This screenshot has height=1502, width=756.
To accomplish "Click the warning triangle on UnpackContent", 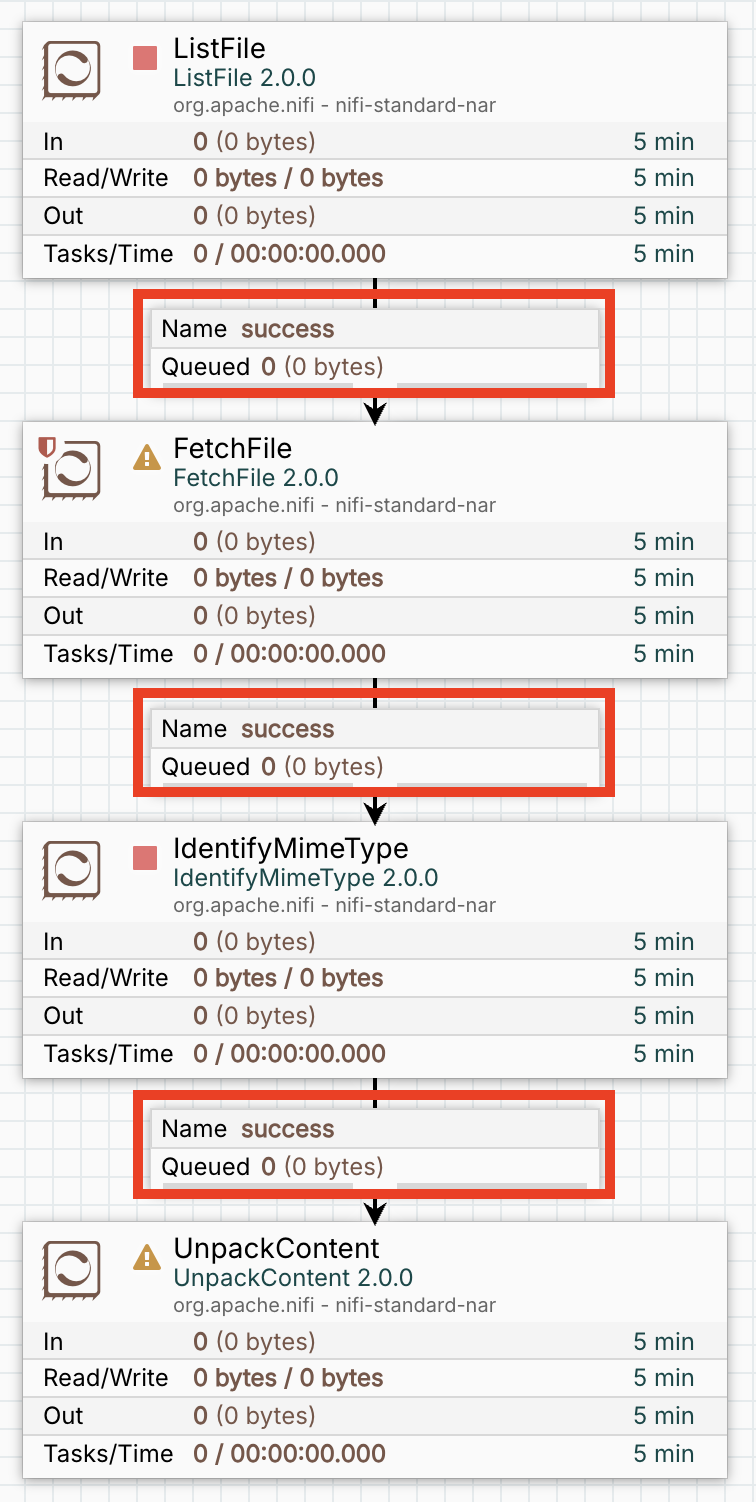I will 146,1259.
